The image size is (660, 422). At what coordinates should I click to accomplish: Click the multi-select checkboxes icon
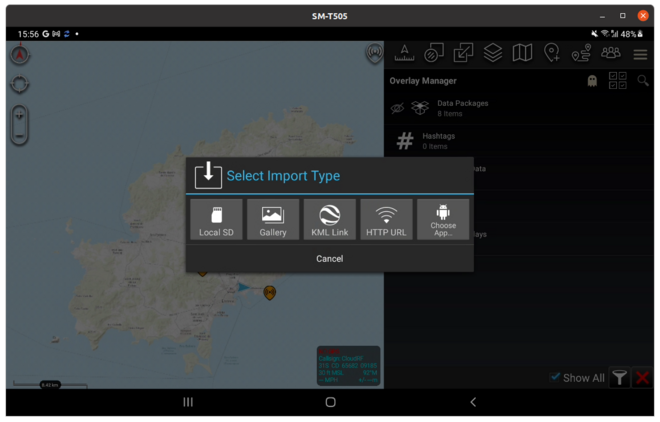pos(617,80)
